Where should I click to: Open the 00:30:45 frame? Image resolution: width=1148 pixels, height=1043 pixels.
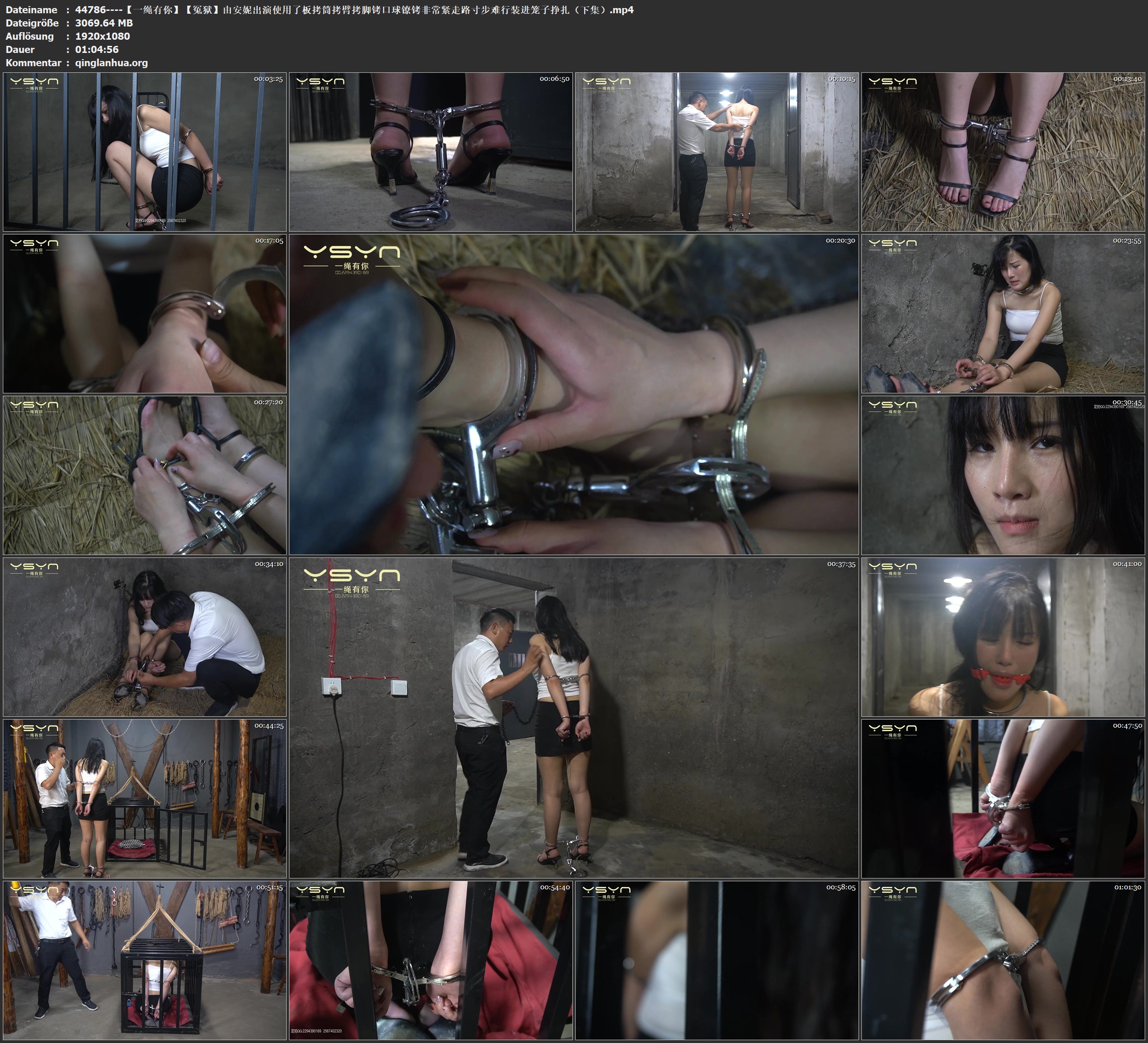[1003, 475]
